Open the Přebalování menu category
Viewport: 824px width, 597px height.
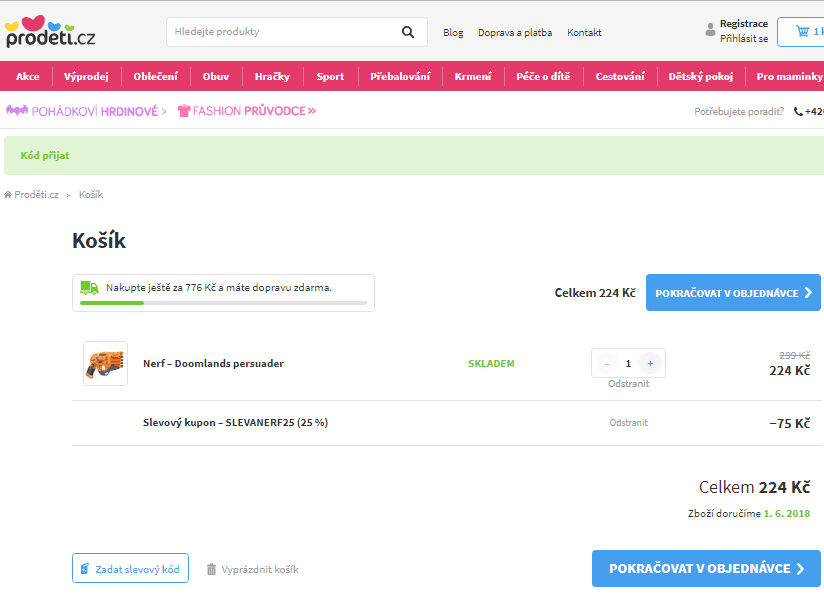(x=400, y=77)
